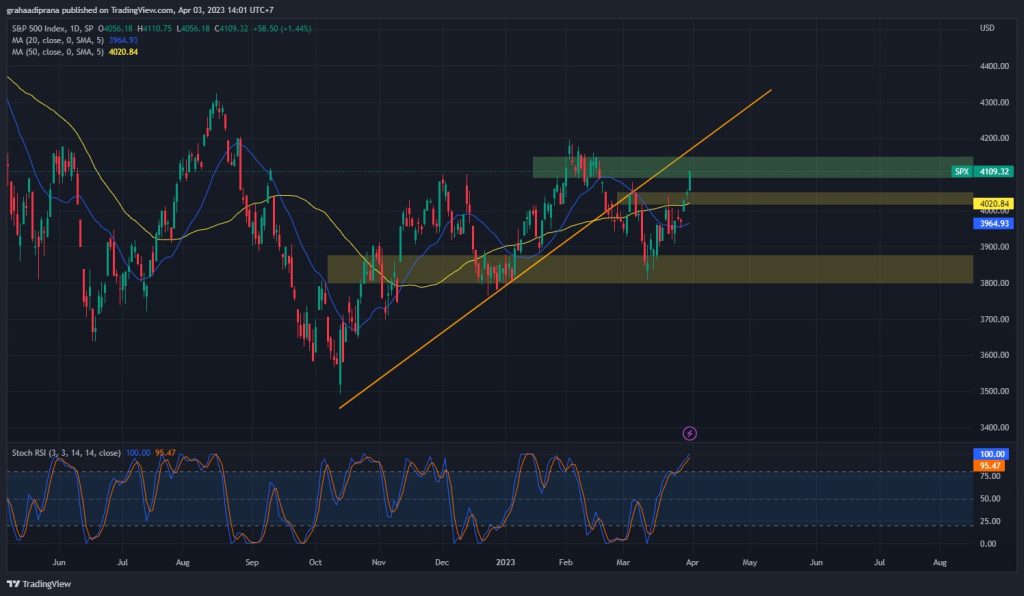Click the orange ascending trendline
Viewport: 1024px width, 596px height.
tap(555, 249)
